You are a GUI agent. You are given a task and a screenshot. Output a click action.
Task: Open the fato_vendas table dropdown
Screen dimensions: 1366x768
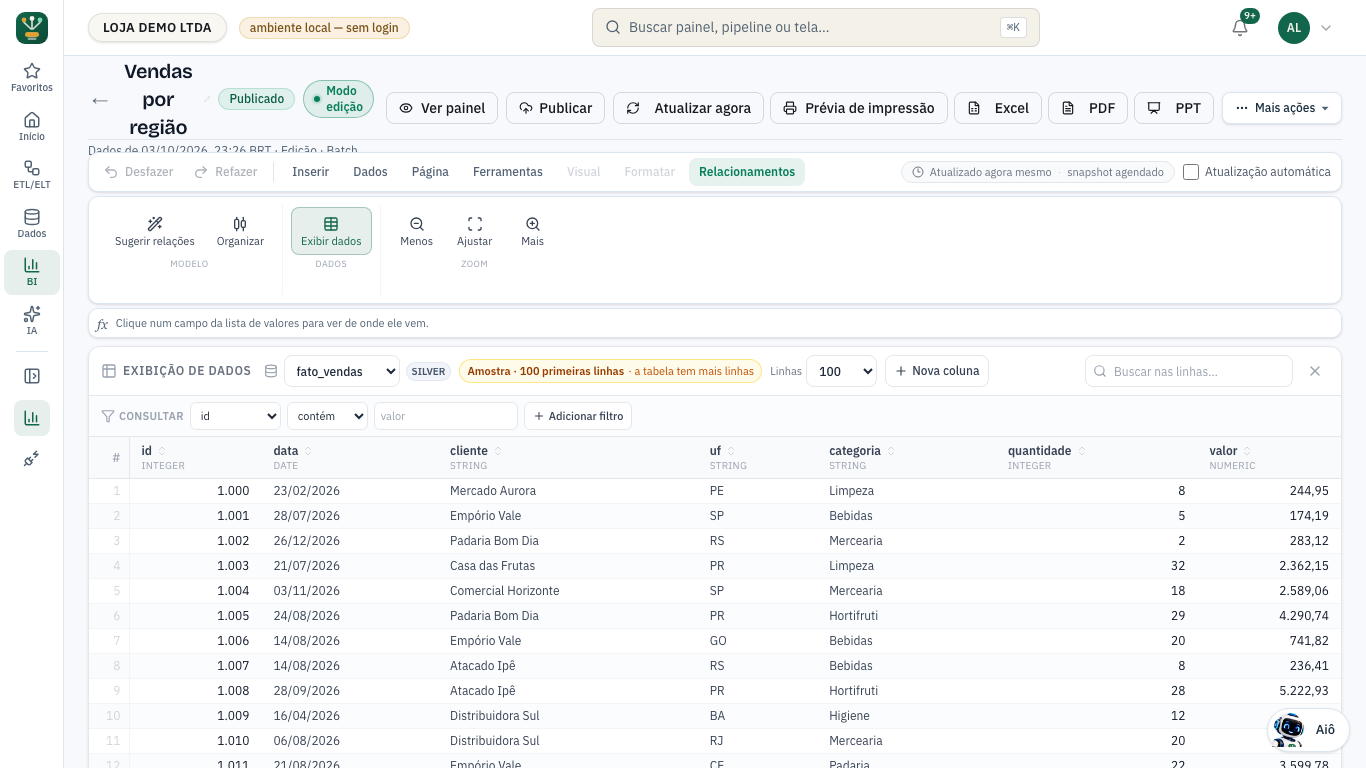pos(342,371)
